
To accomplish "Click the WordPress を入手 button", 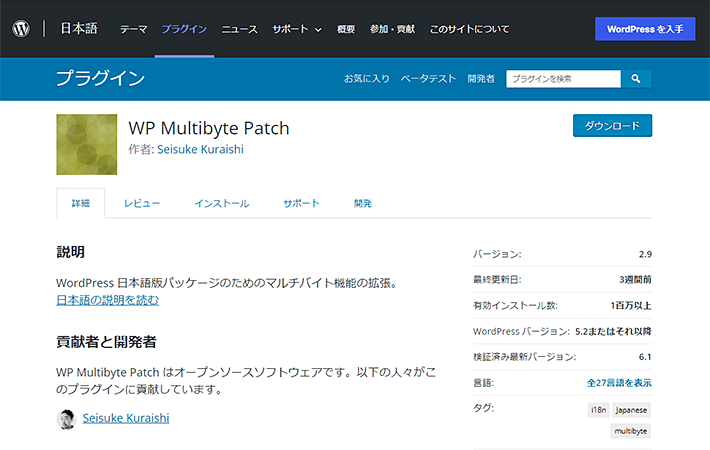I will pyautogui.click(x=645, y=29).
